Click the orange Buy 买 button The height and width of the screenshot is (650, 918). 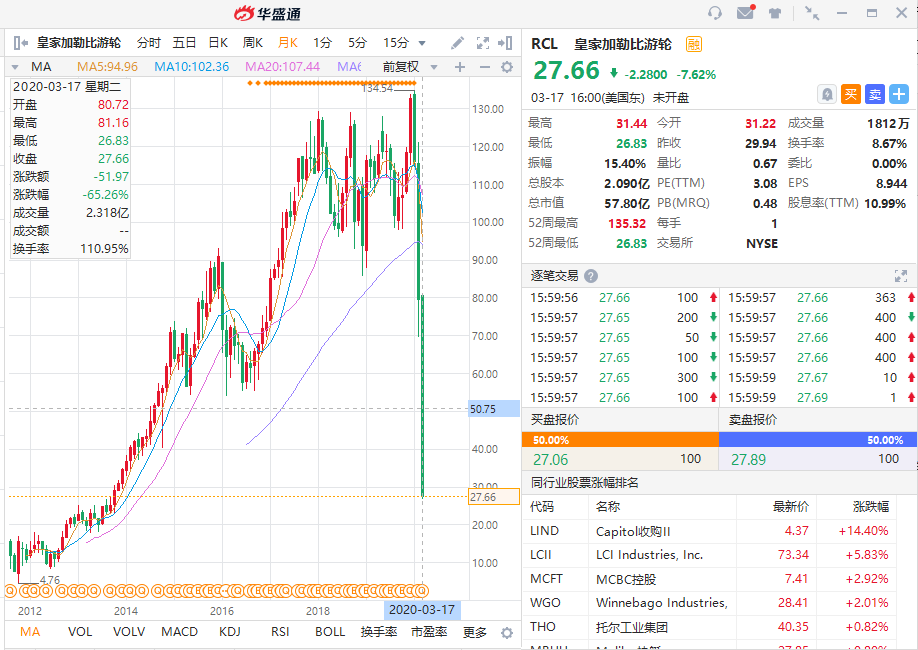pyautogui.click(x=851, y=94)
